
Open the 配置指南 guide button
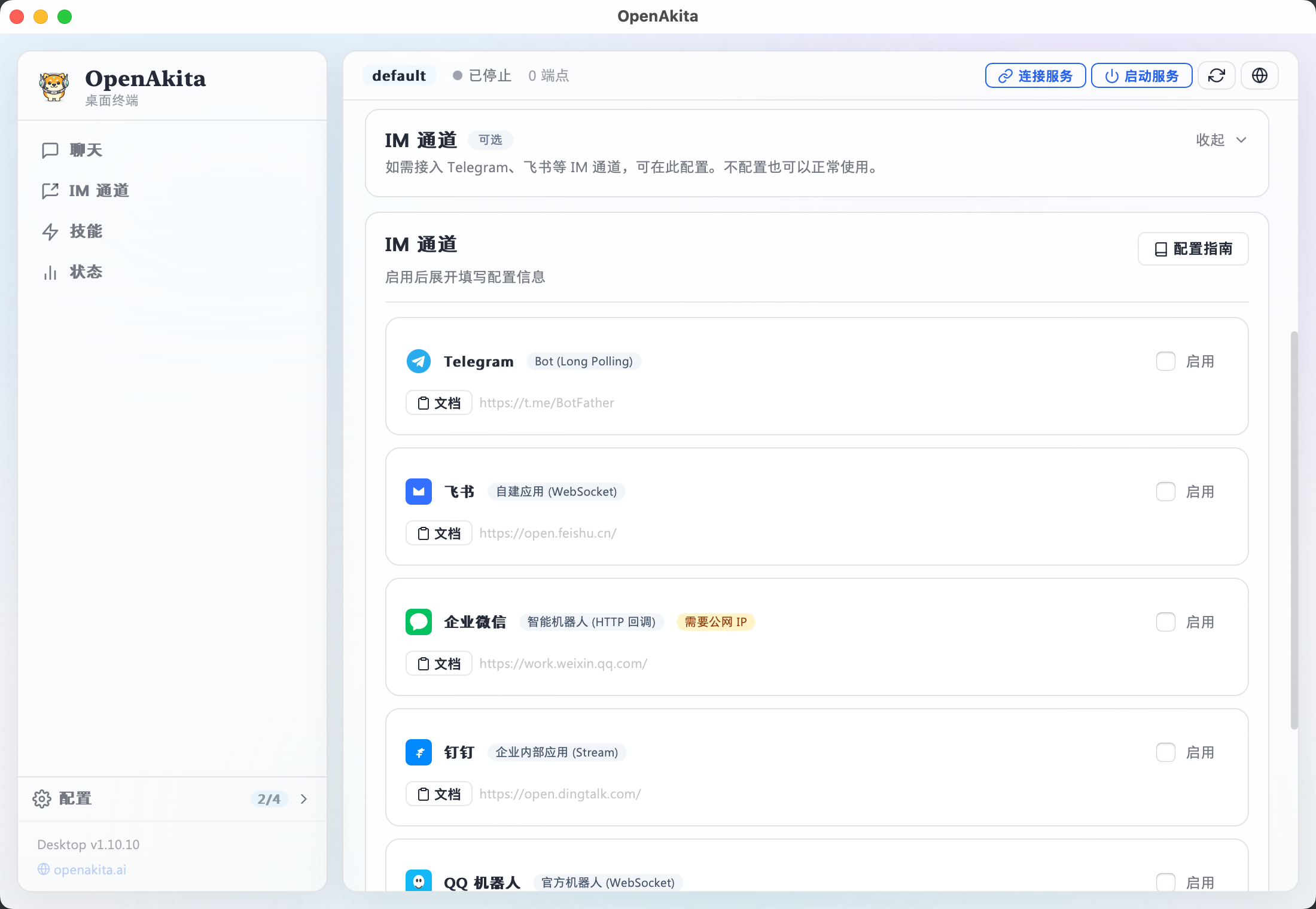pyautogui.click(x=1193, y=249)
